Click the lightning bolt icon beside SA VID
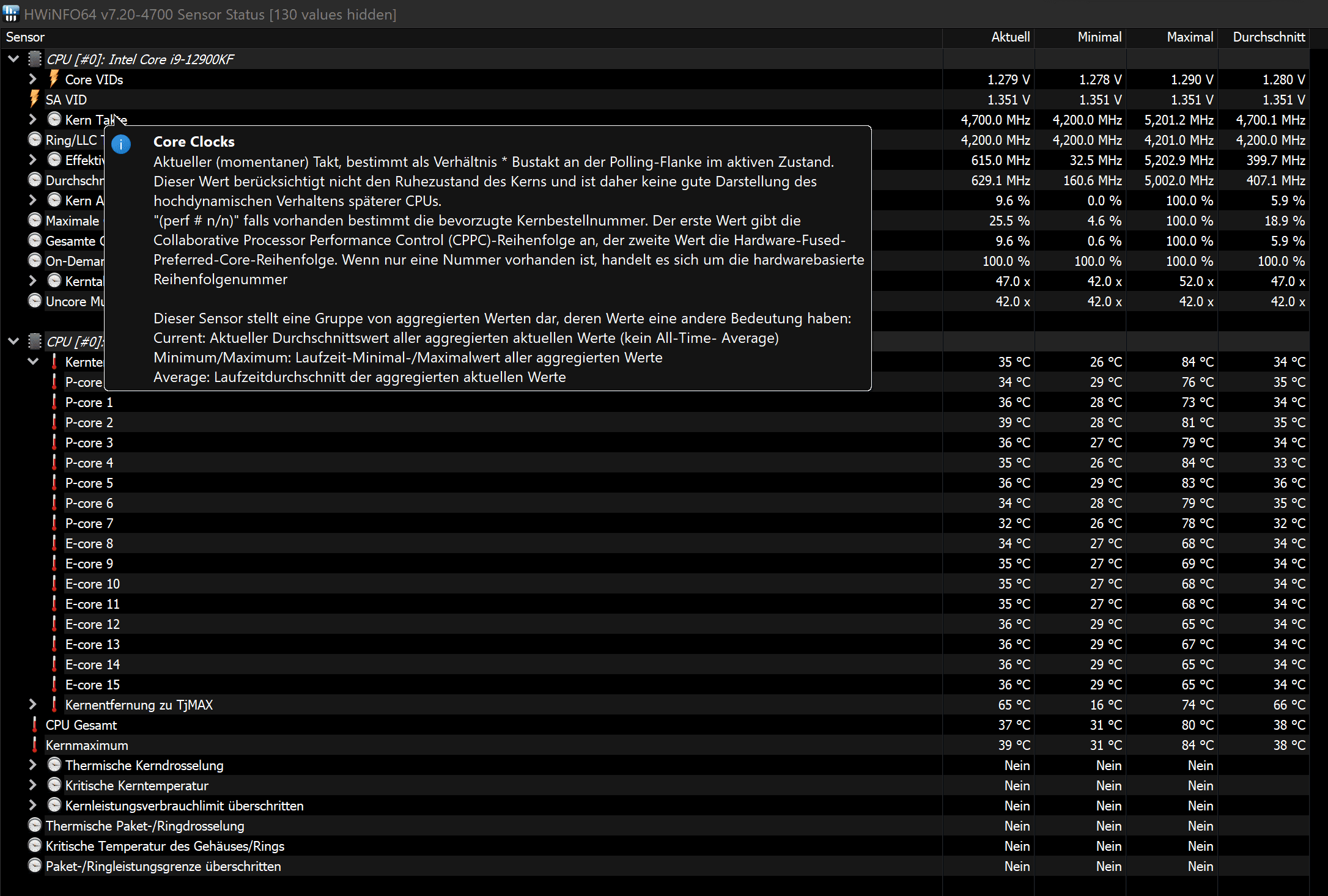The width and height of the screenshot is (1328, 896). (34, 99)
